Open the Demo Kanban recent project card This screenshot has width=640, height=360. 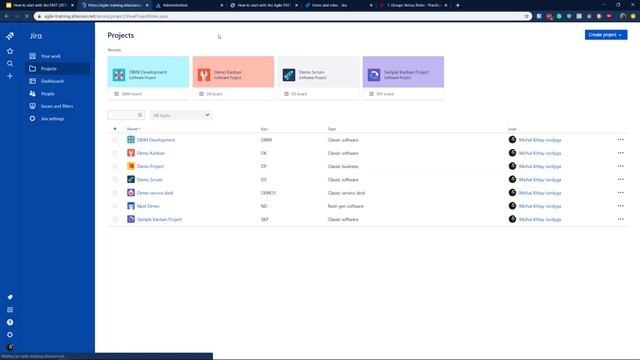pos(233,72)
